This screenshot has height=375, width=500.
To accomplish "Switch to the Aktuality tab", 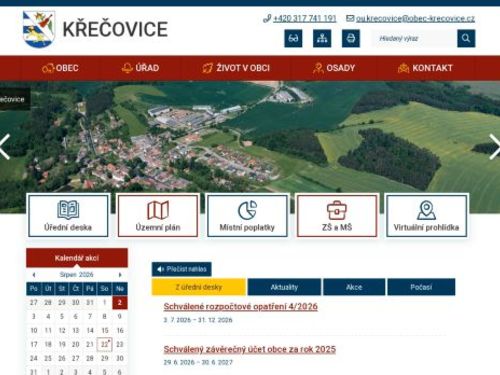I will tap(284, 287).
